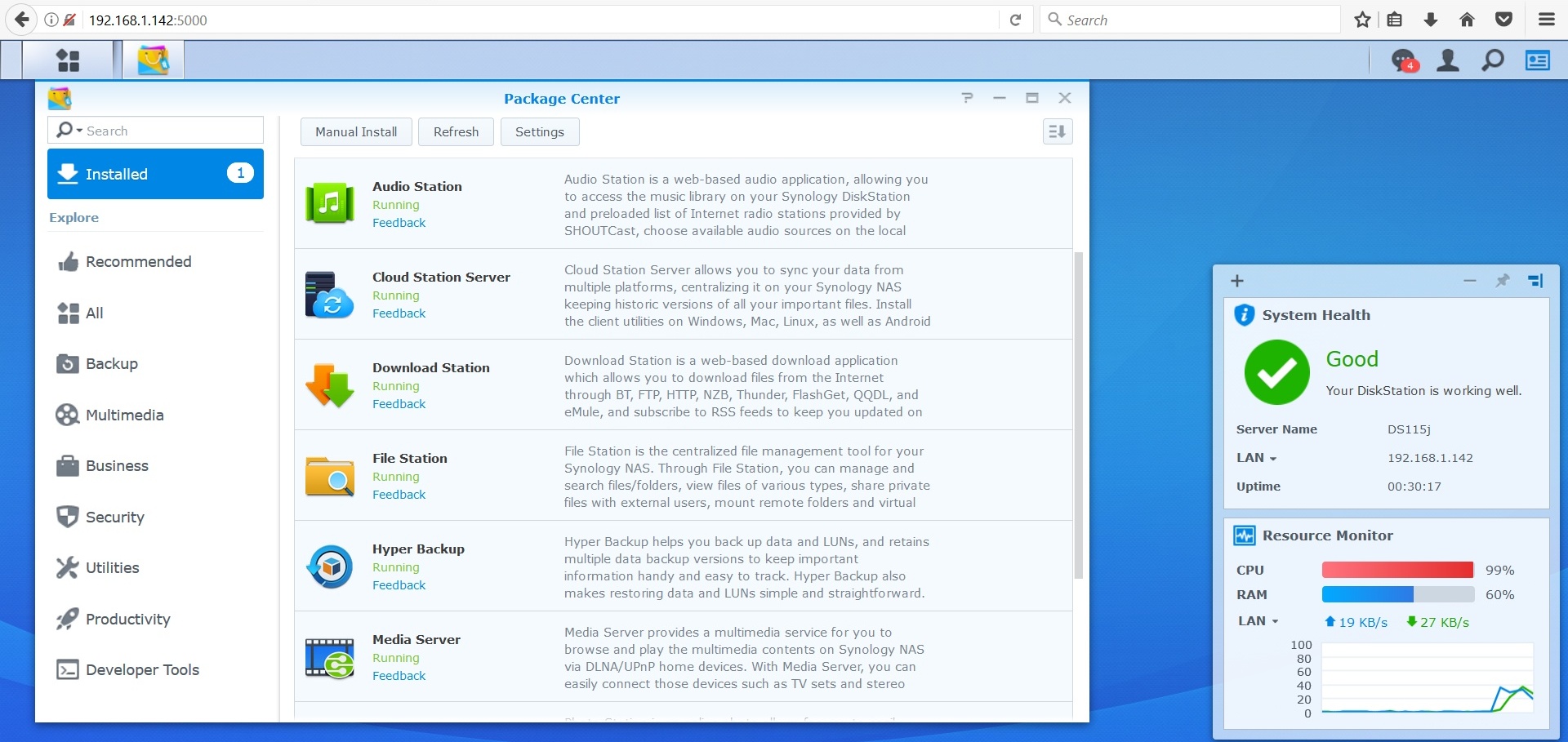Viewport: 1568px width, 742px height.
Task: Bookmark this page with star icon
Action: pos(1362,20)
